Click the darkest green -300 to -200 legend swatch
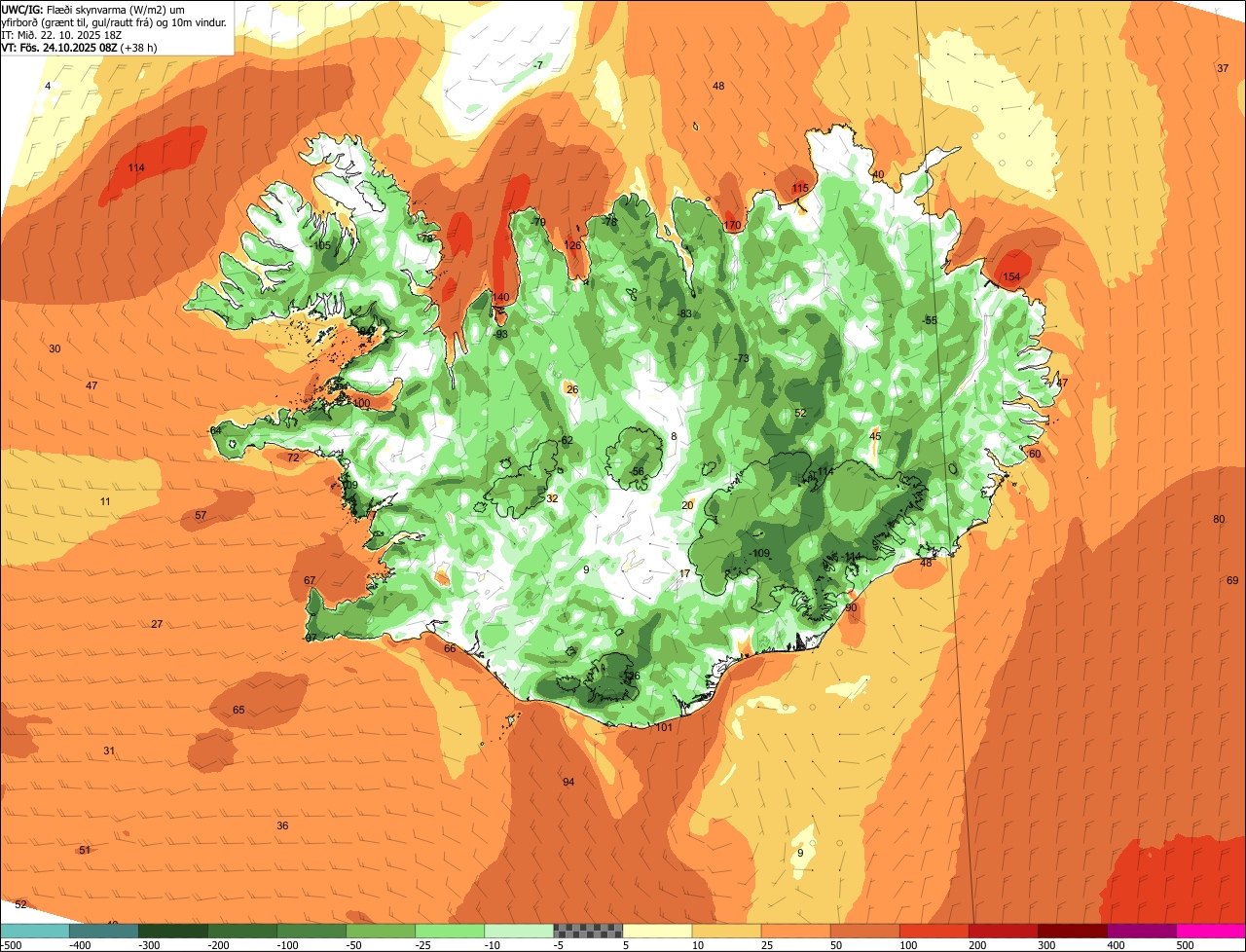Image resolution: width=1246 pixels, height=952 pixels. [173, 931]
